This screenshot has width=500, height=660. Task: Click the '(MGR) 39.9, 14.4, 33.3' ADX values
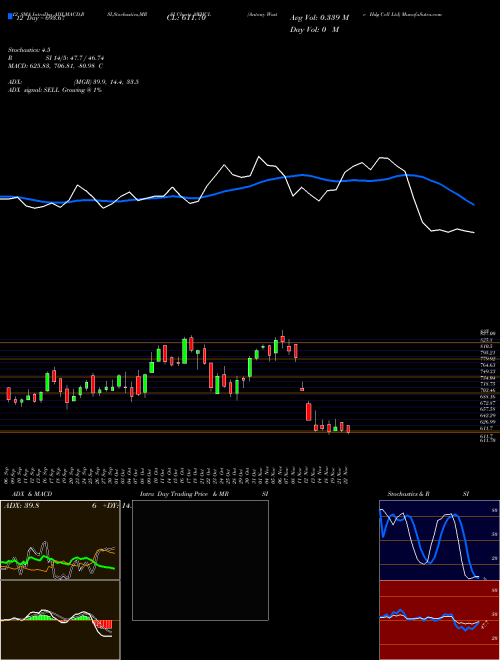[x=106, y=82]
